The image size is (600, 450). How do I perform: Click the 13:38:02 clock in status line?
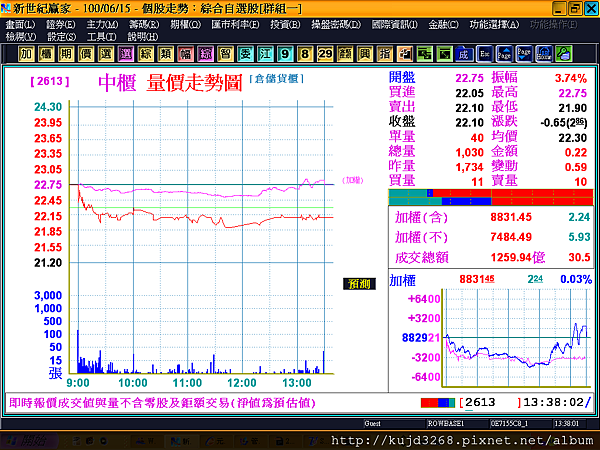pos(553,403)
